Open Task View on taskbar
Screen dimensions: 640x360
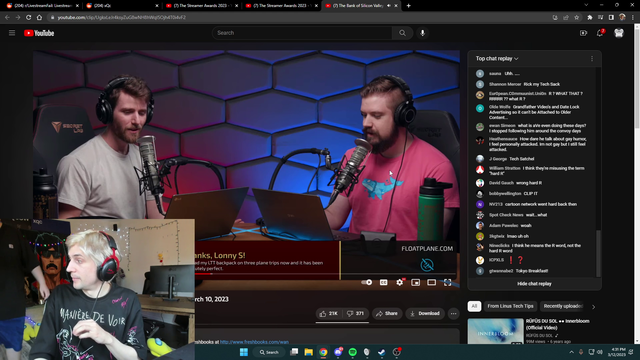tap(294, 352)
